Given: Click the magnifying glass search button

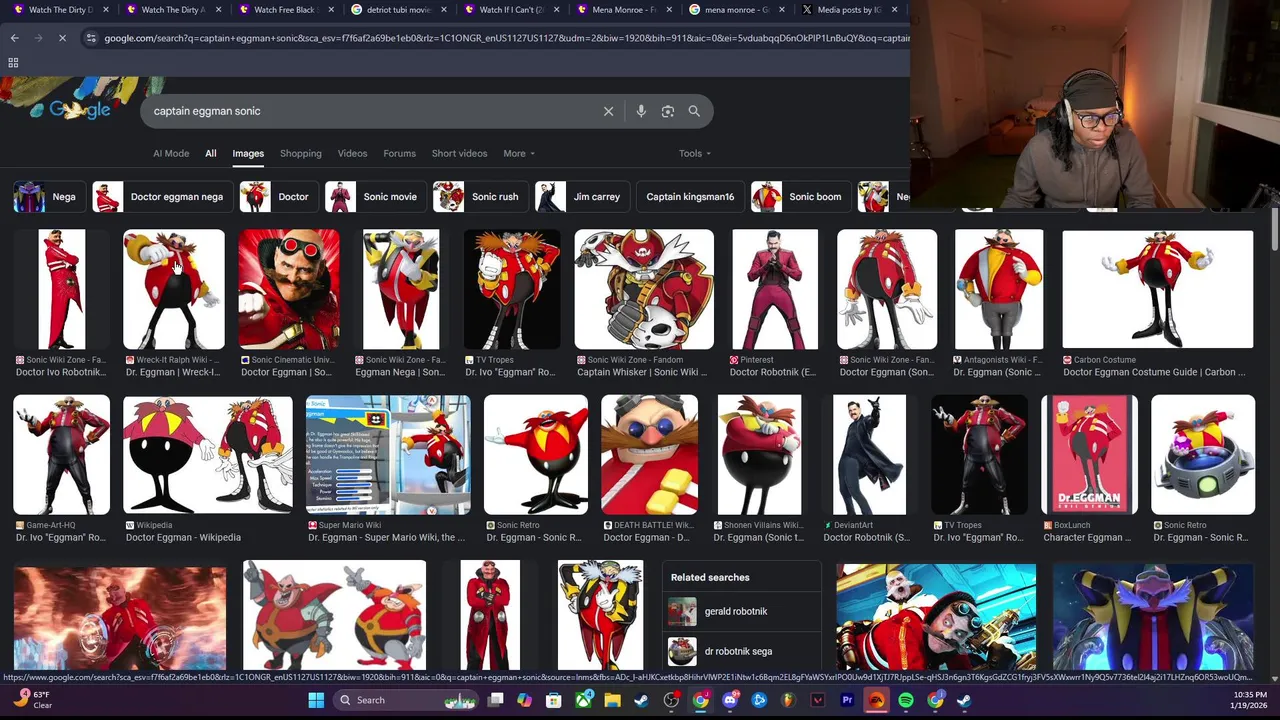Looking at the screenshot, I should (x=694, y=111).
